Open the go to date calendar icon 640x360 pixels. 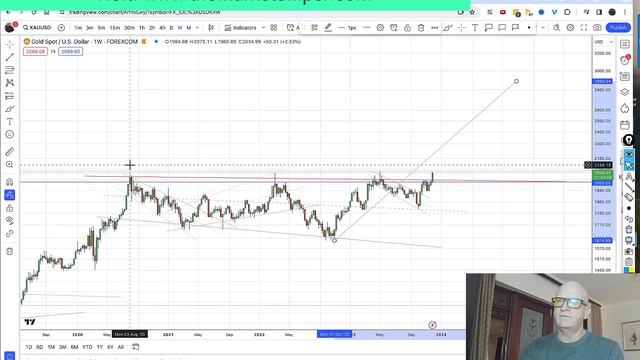(x=136, y=347)
